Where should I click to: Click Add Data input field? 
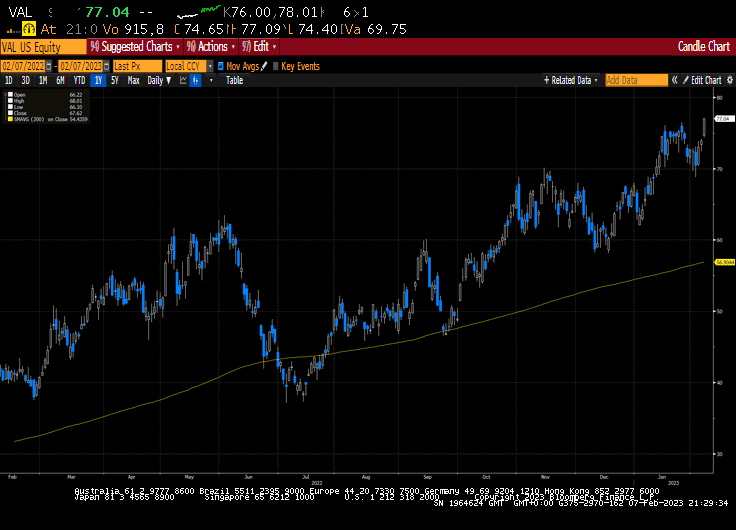636,80
